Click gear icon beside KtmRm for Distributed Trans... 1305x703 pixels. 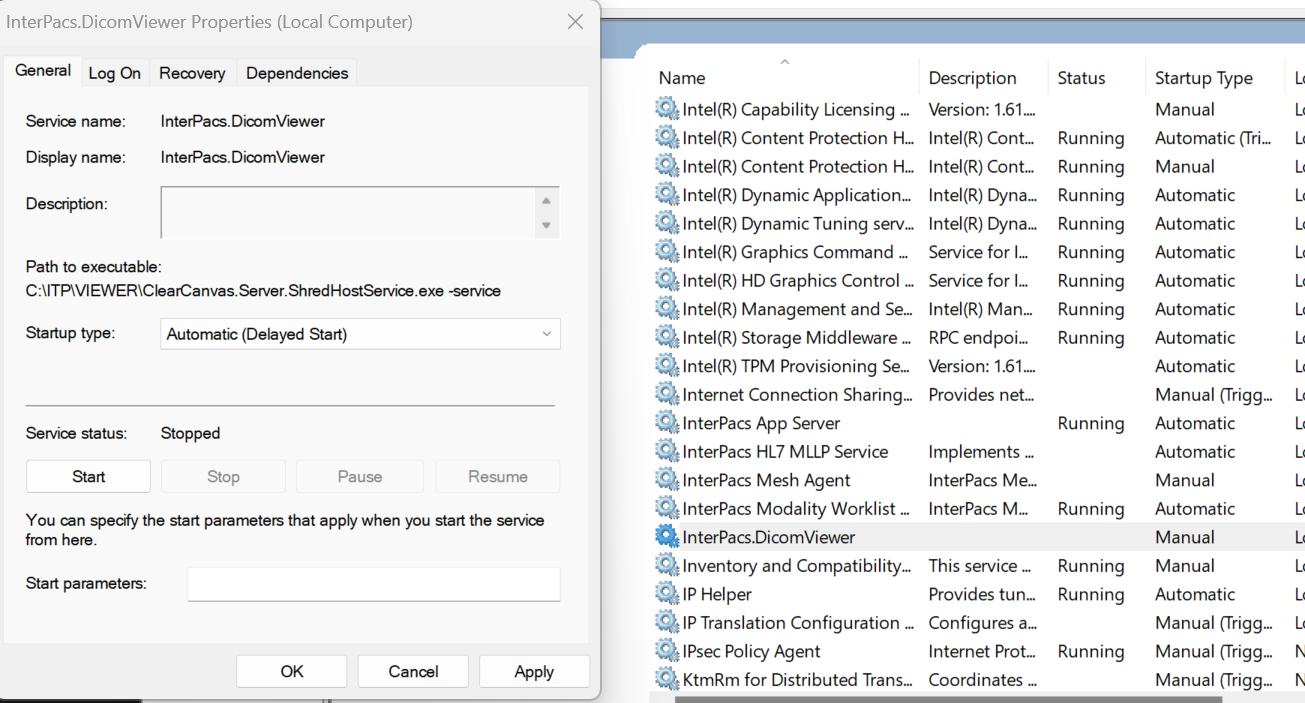point(667,679)
